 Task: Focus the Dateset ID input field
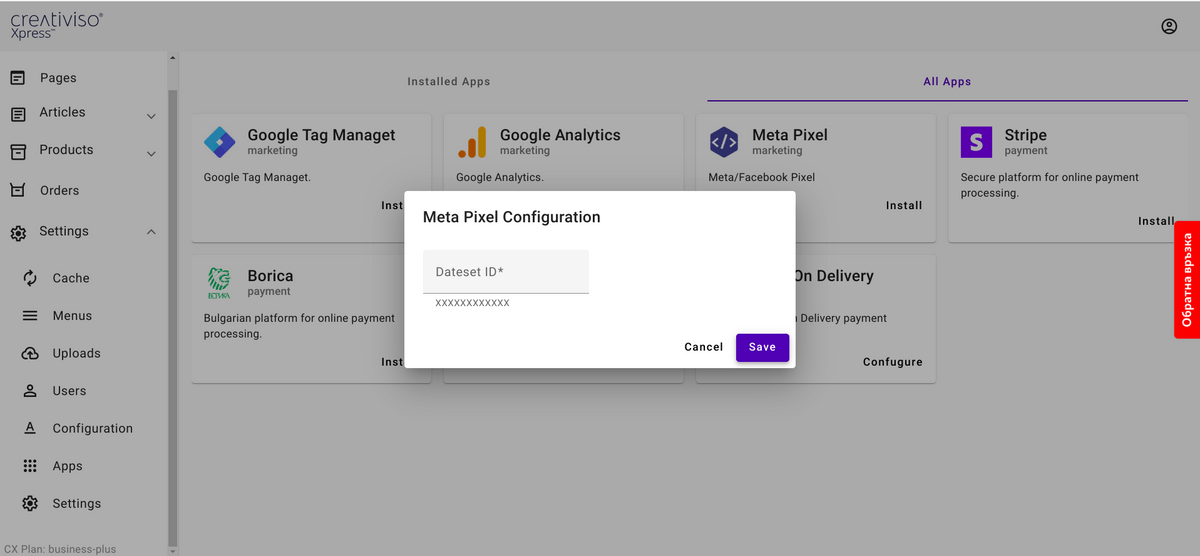pos(506,272)
